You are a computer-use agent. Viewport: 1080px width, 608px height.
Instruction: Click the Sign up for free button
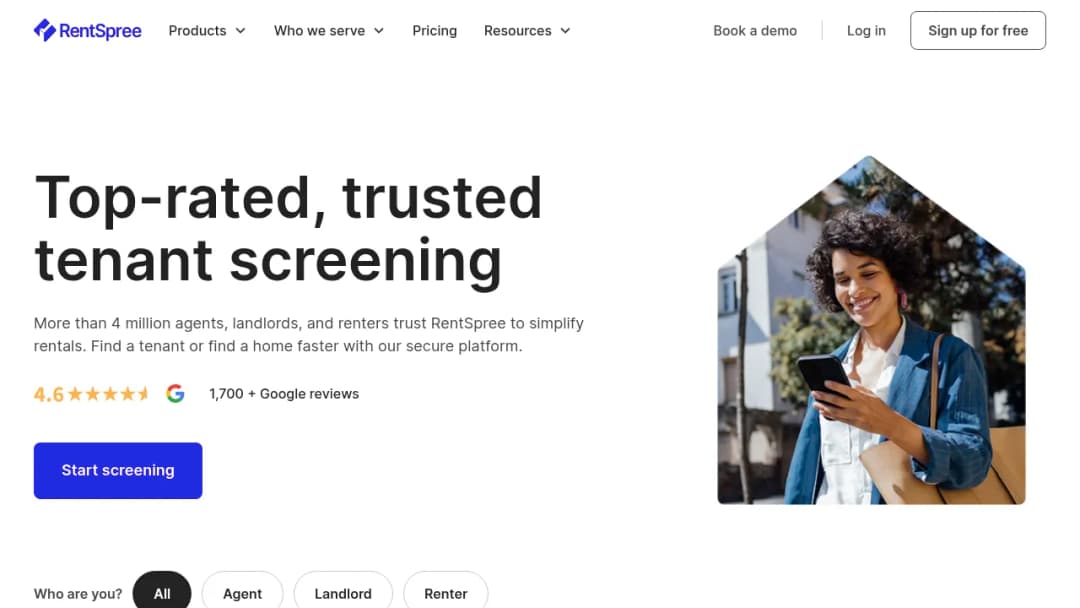click(x=978, y=30)
